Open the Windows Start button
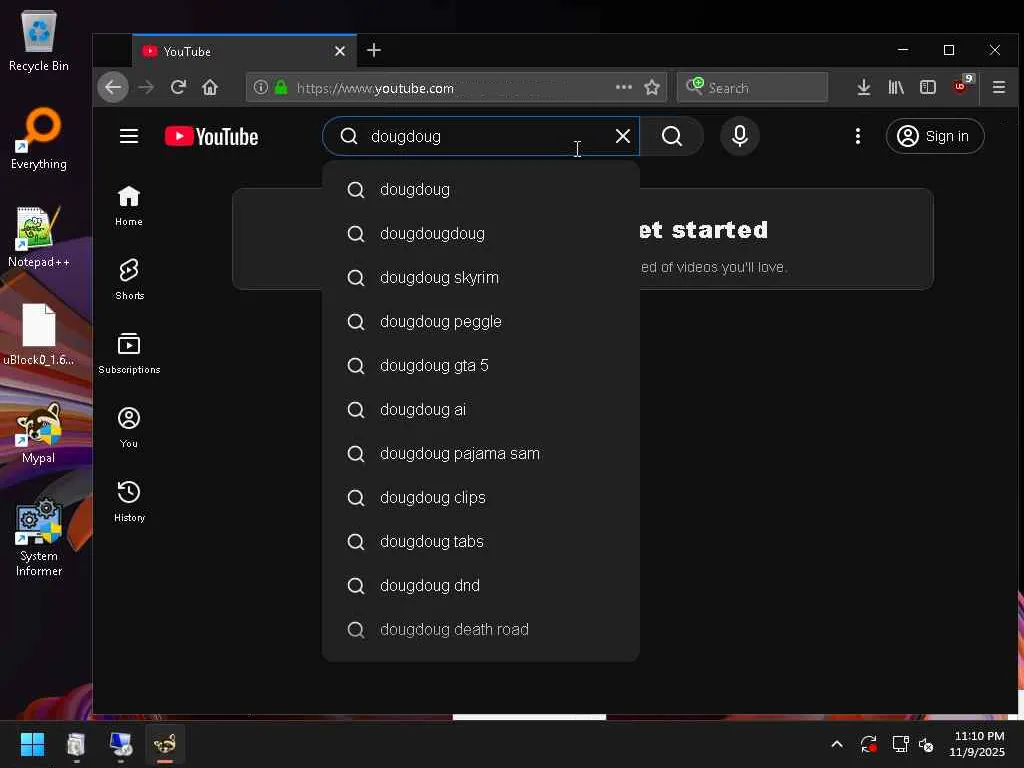This screenshot has height=768, width=1024. pyautogui.click(x=32, y=744)
